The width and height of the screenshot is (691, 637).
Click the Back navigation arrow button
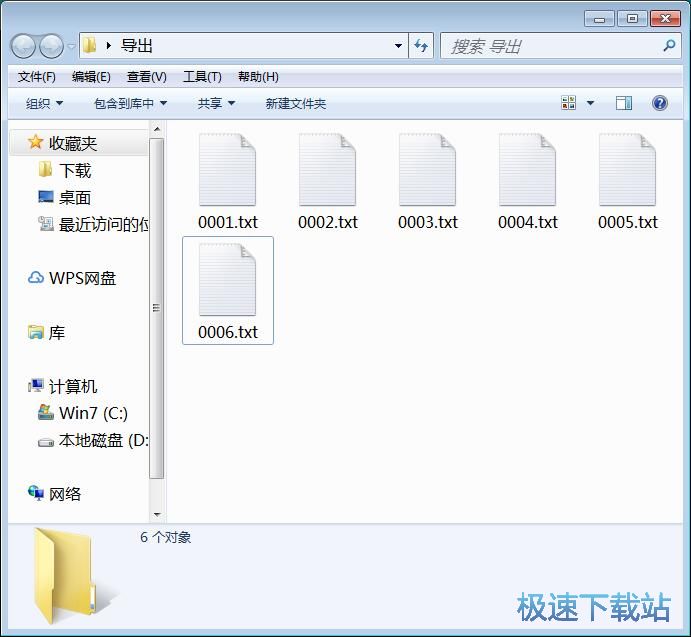pyautogui.click(x=22, y=46)
